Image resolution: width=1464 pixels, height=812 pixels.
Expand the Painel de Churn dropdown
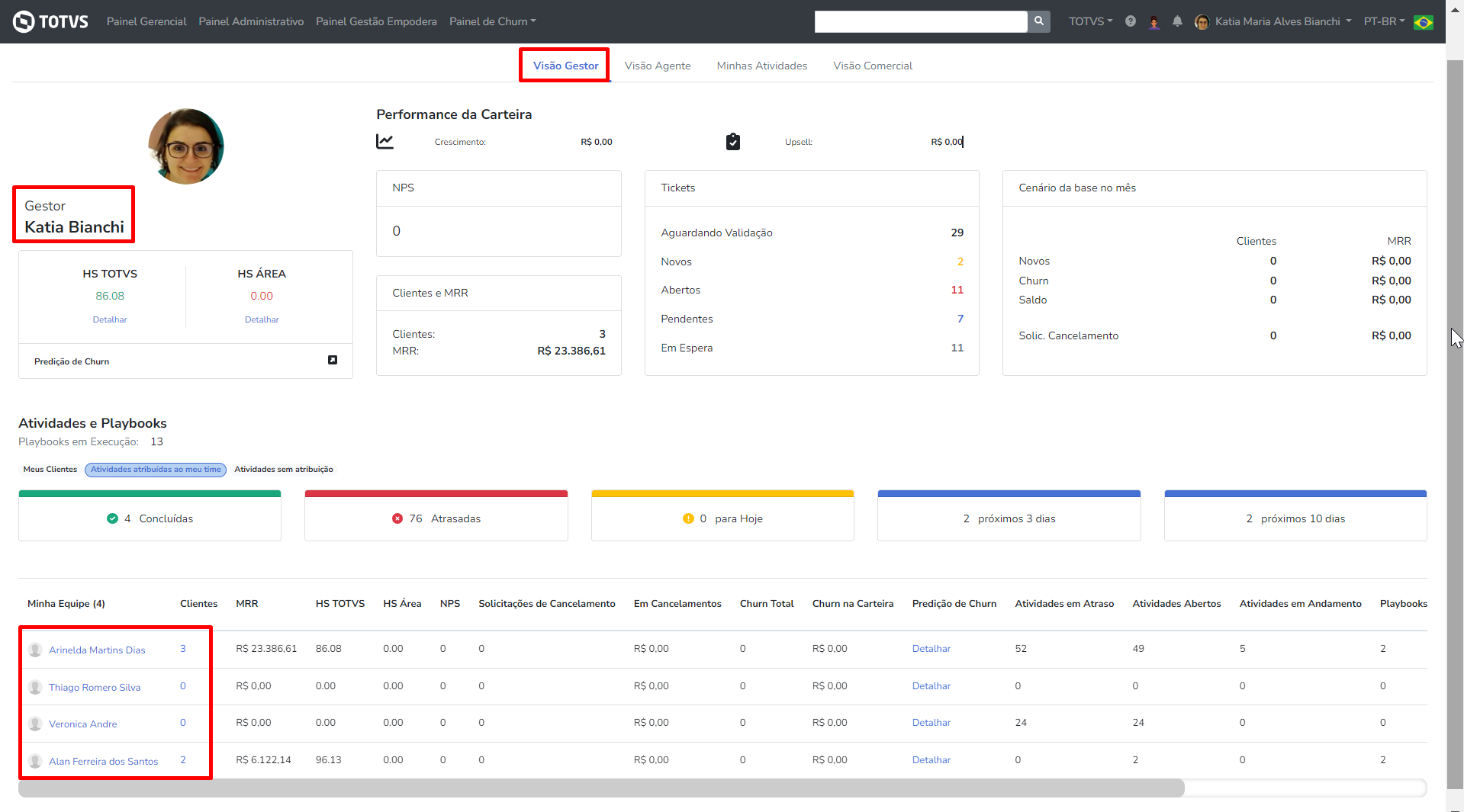point(493,21)
